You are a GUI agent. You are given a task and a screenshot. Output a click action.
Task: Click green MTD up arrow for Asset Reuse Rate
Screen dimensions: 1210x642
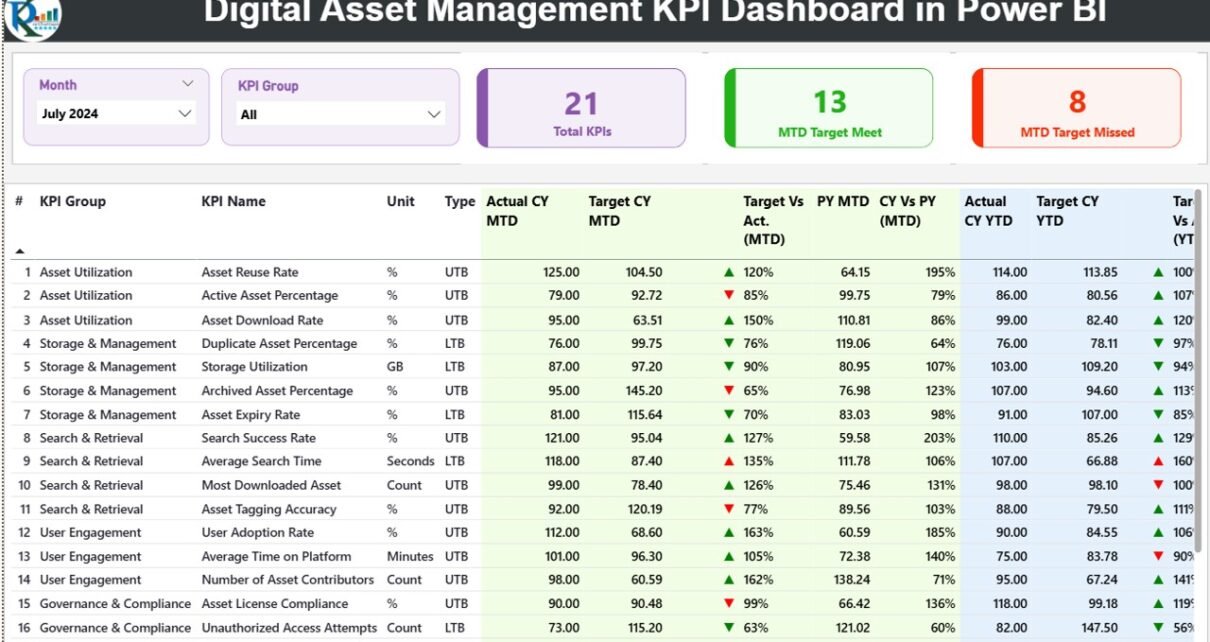(x=729, y=272)
